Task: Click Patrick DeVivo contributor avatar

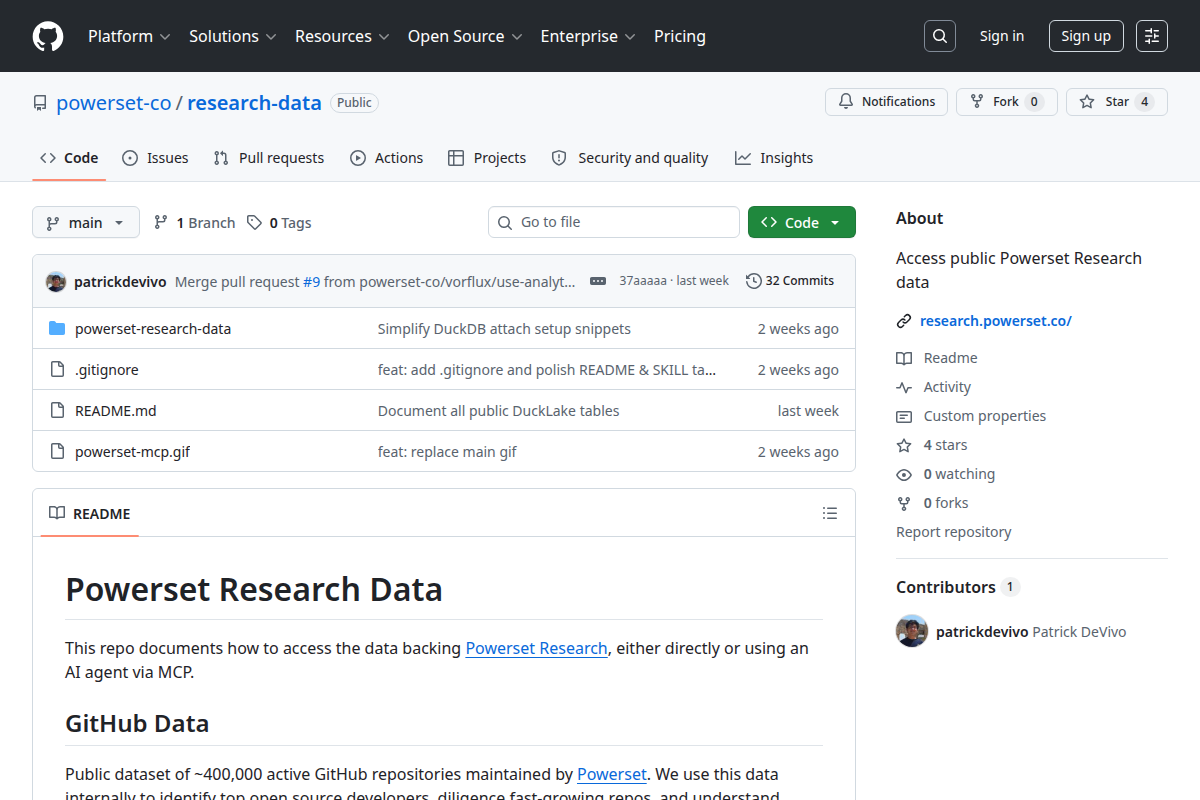Action: [912, 631]
